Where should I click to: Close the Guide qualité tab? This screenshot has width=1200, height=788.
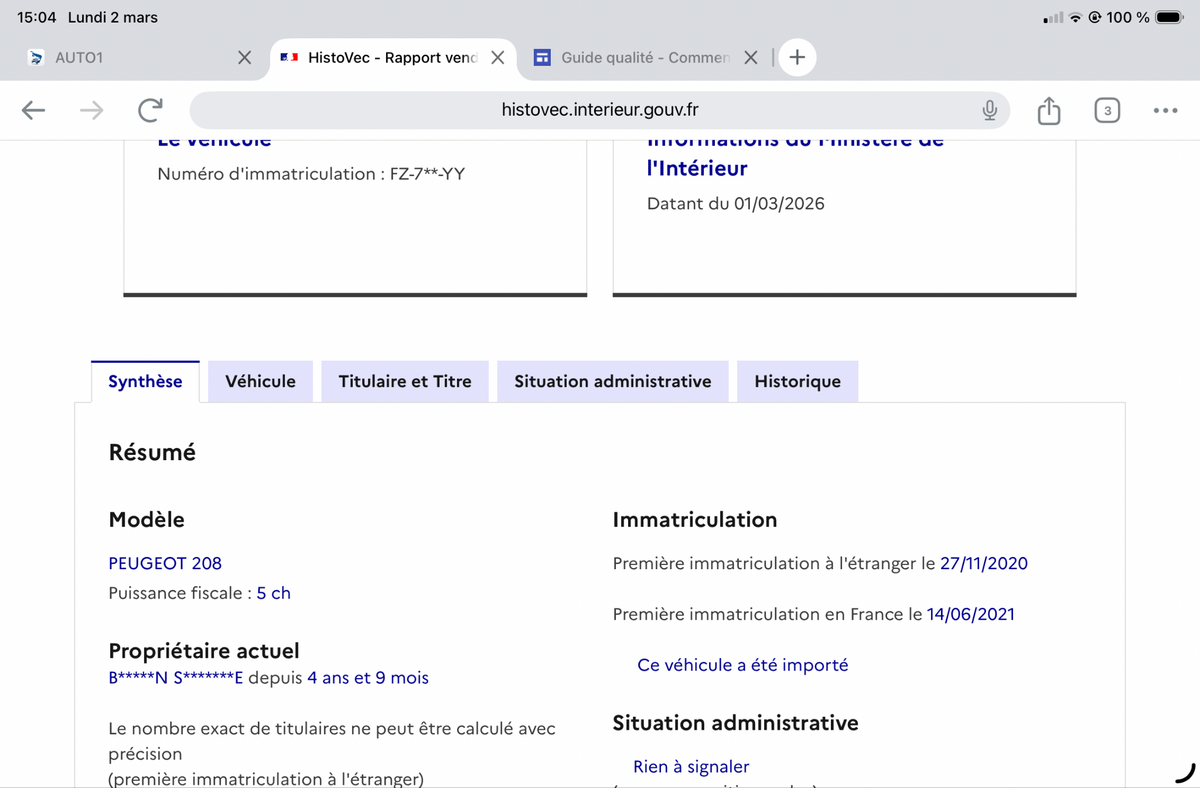point(751,58)
